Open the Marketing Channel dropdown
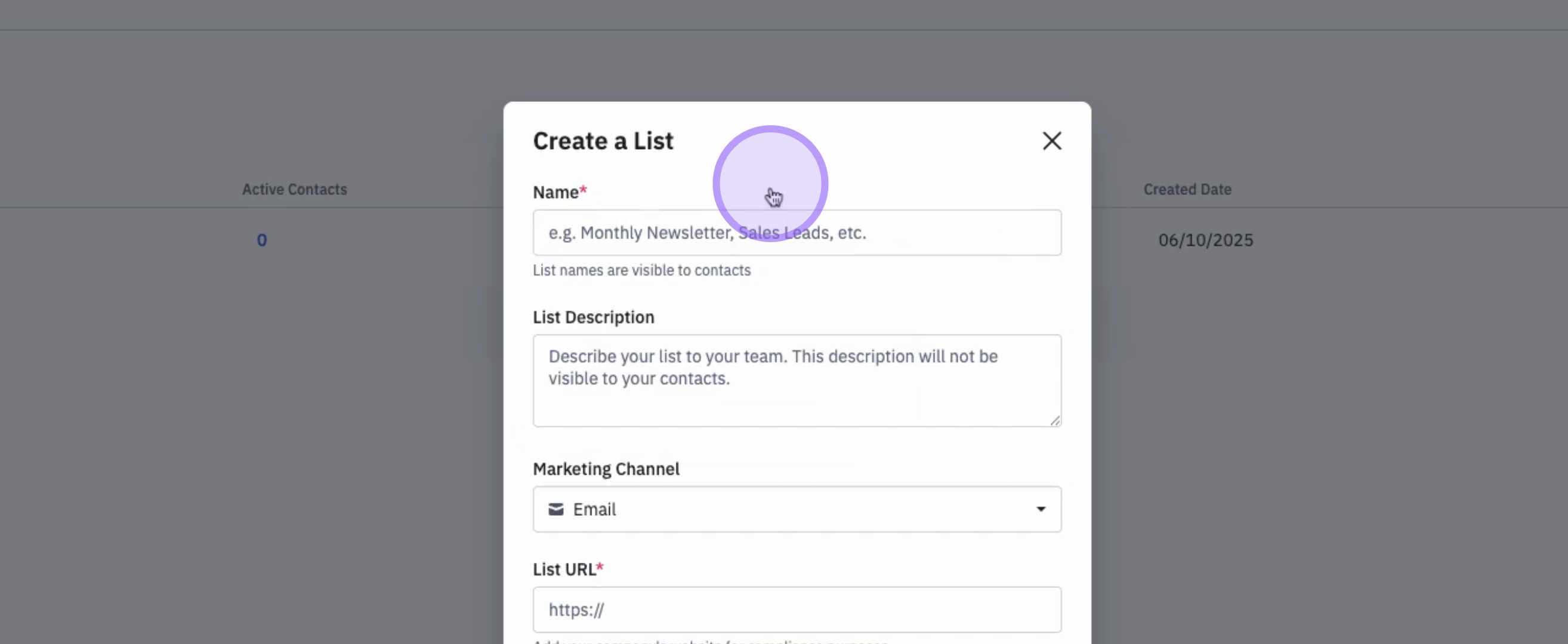 coord(796,509)
